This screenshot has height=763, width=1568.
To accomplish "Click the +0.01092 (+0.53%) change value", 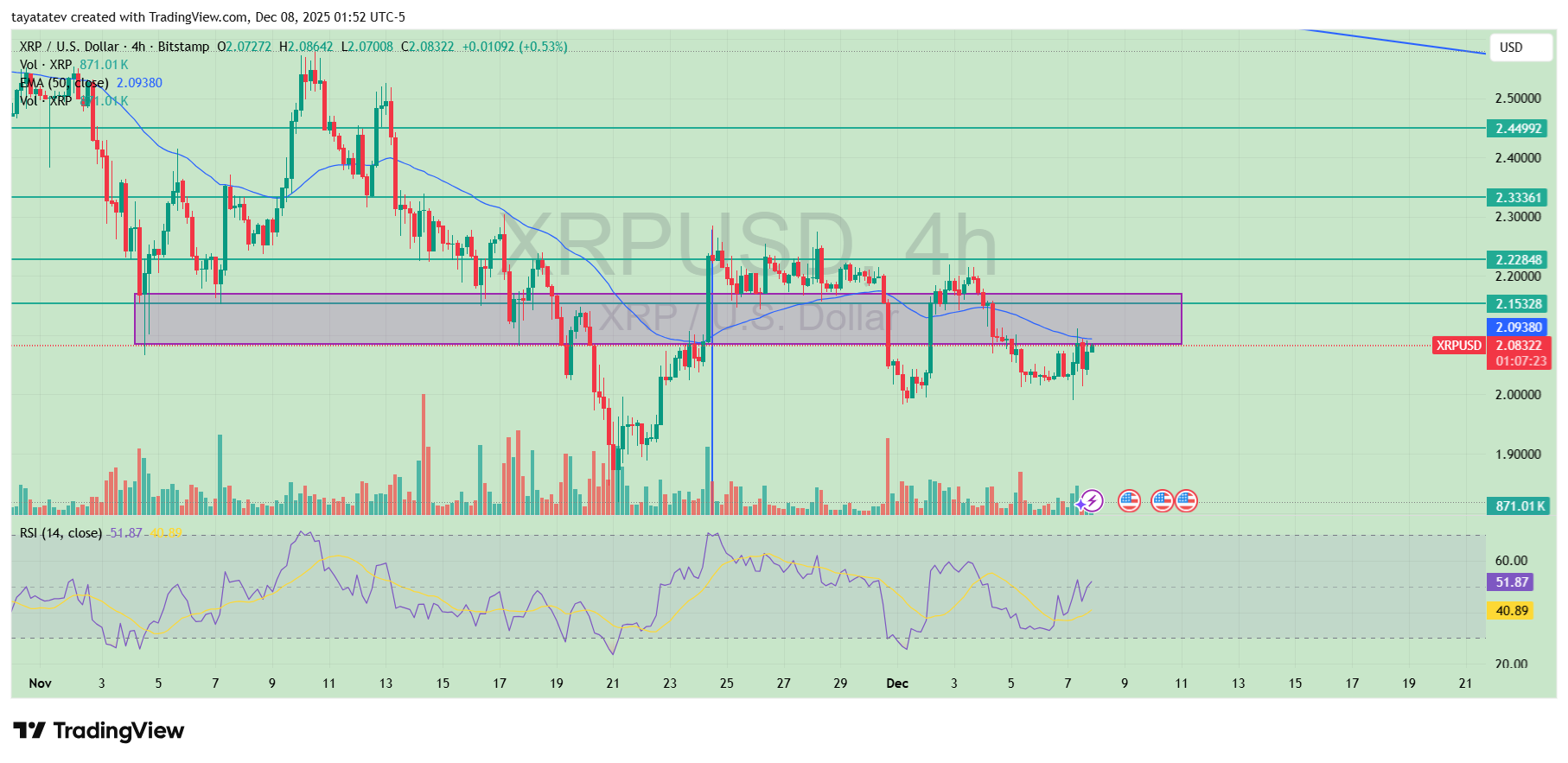I will 515,47.
